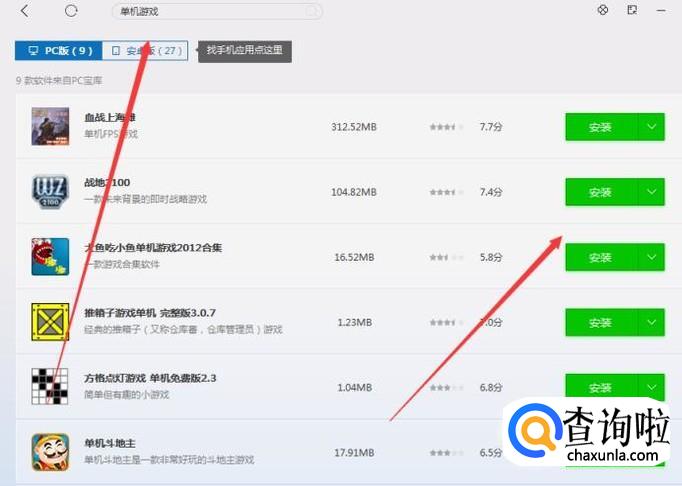Open 推箱子游戏单机 完整版3.0.7 title

point(150,313)
